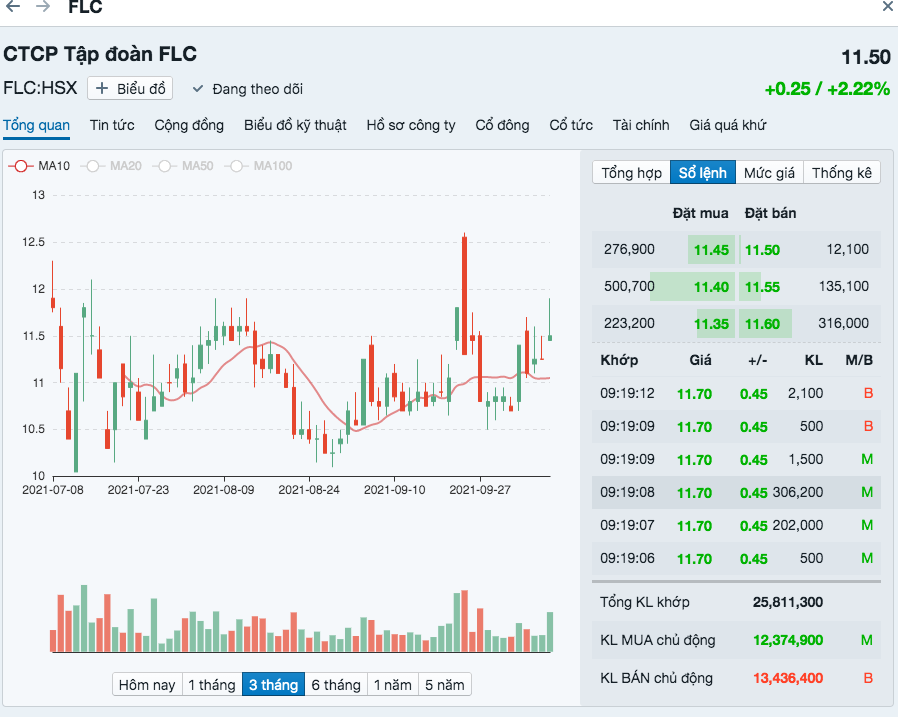The height and width of the screenshot is (717, 898).
Task: Click the current price 11.50 header
Action: coord(865,57)
